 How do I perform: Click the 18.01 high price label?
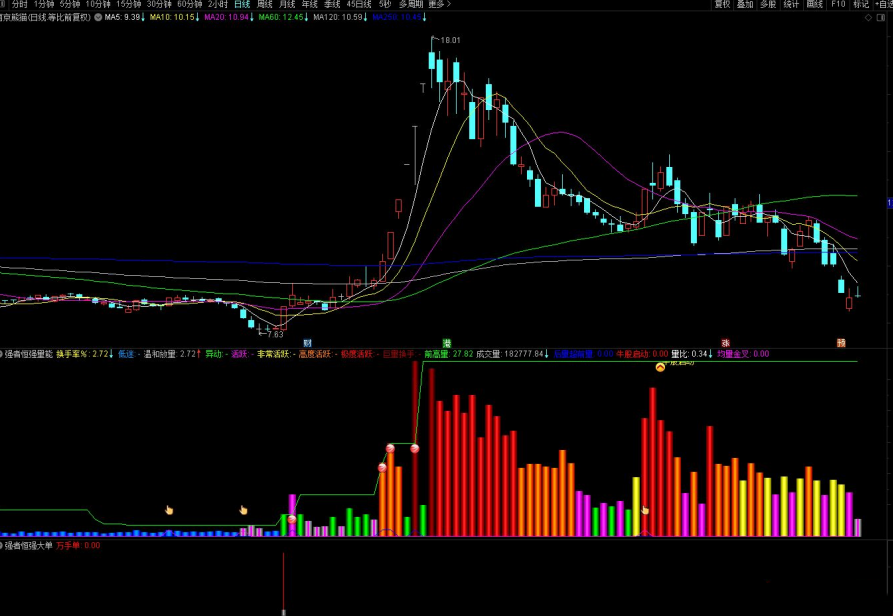point(450,40)
